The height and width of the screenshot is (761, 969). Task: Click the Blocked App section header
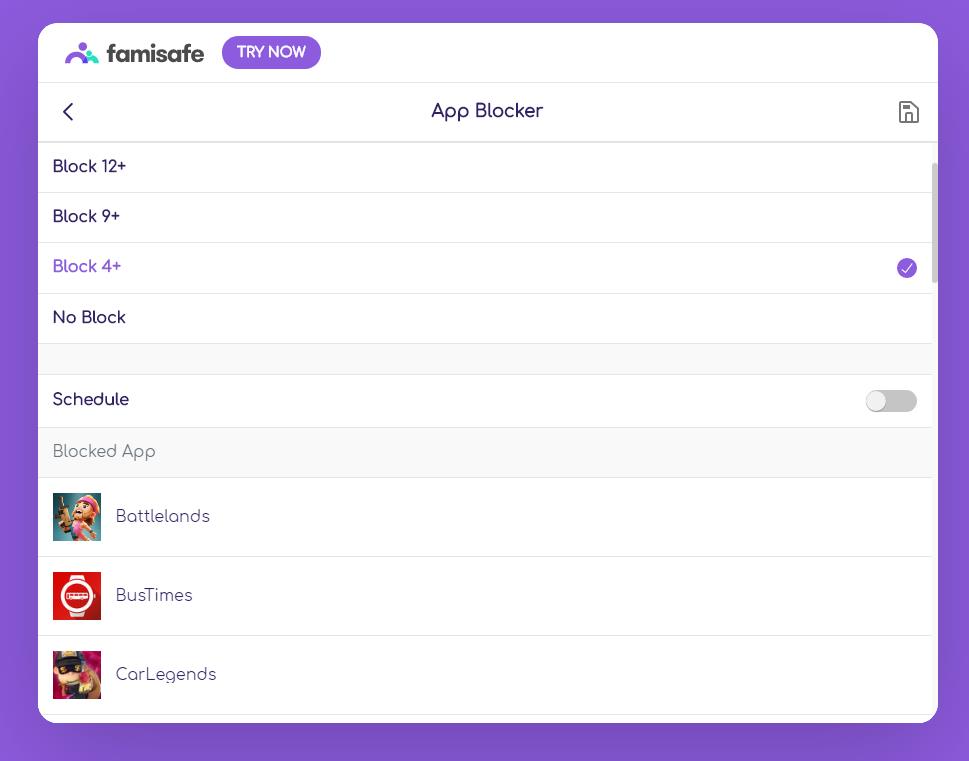[104, 452]
